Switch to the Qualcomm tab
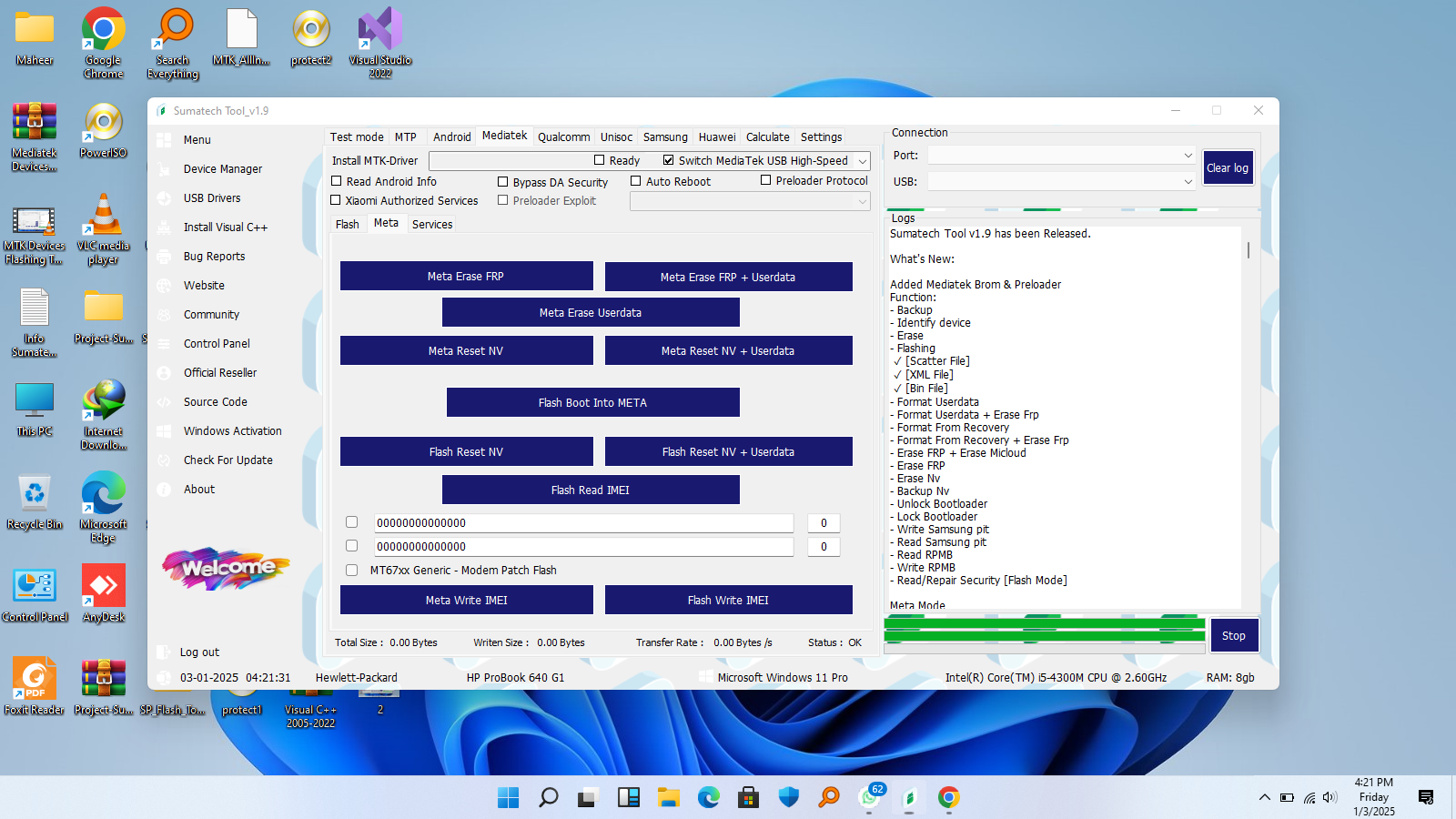 [x=564, y=136]
